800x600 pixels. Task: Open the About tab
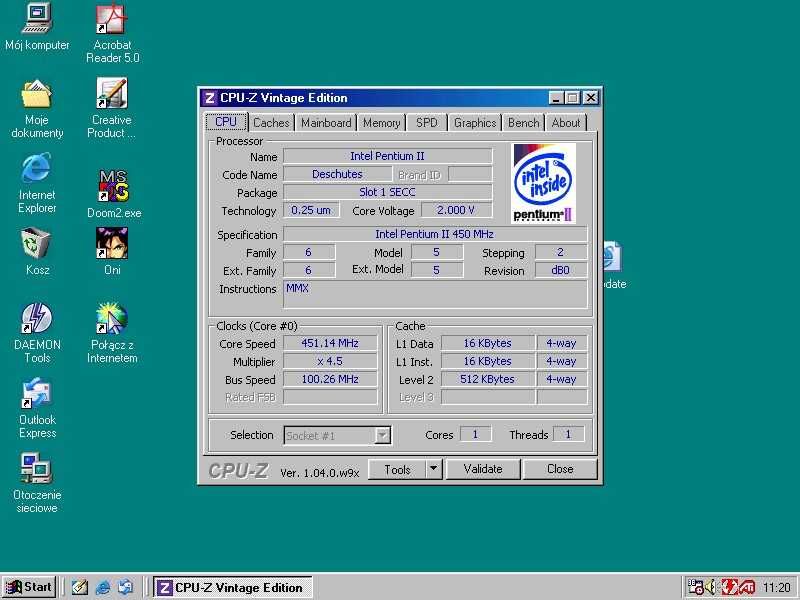[x=566, y=123]
